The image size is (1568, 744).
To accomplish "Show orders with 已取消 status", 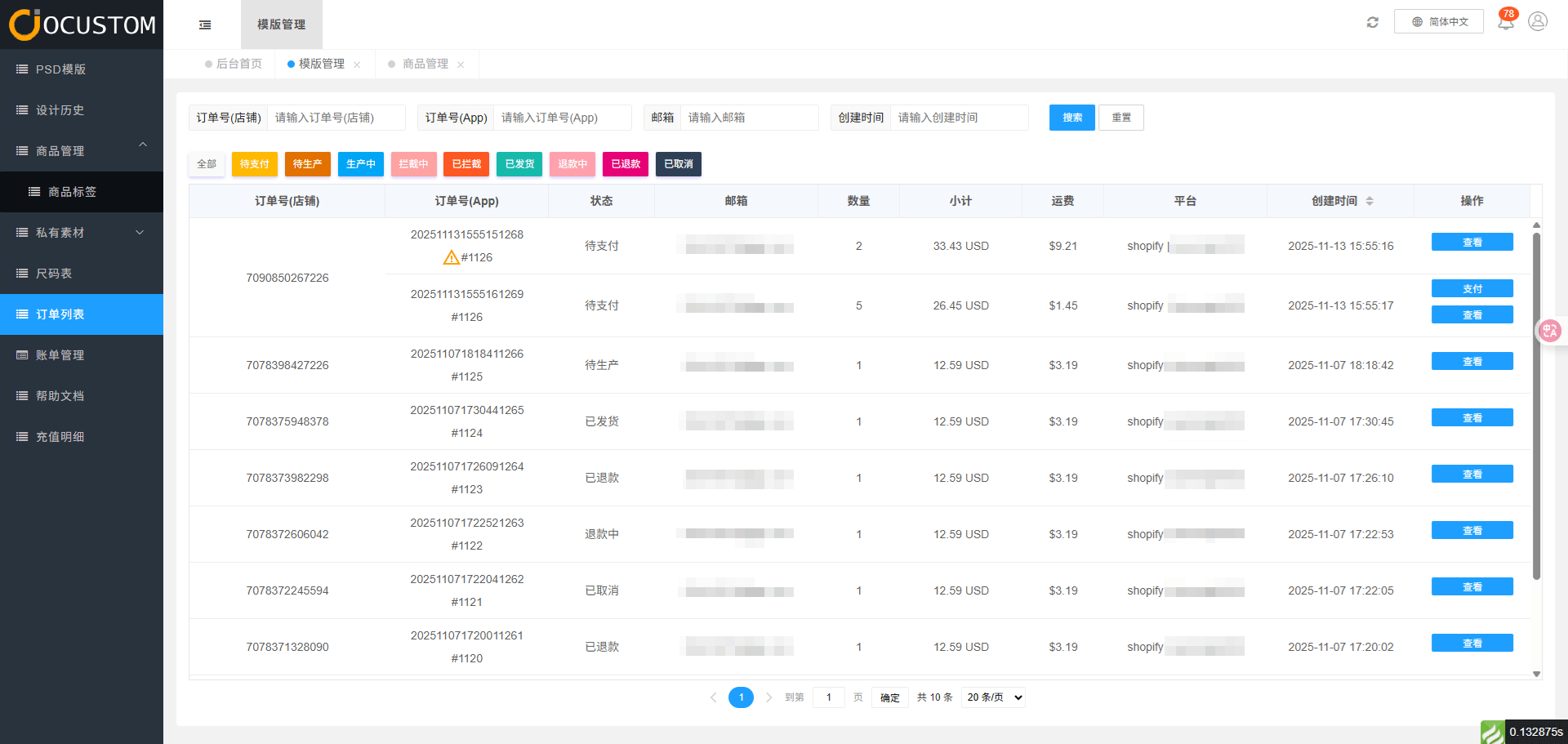I will [678, 164].
